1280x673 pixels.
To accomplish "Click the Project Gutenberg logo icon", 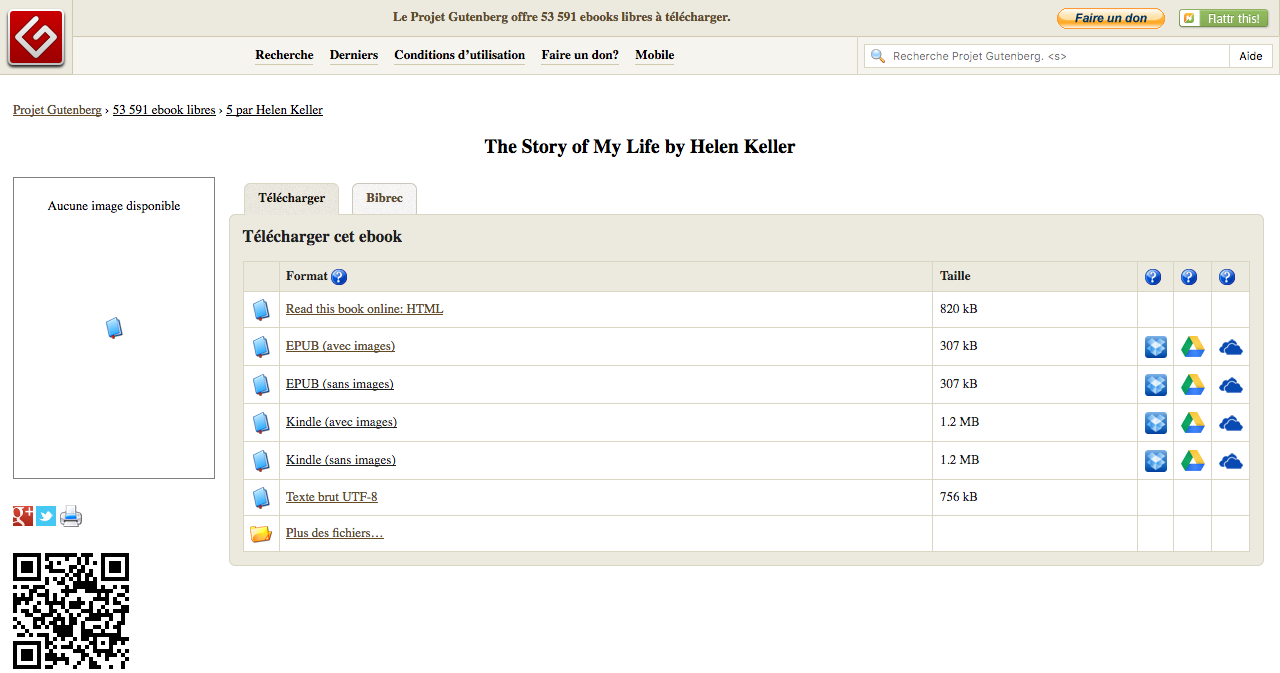I will pos(36,38).
